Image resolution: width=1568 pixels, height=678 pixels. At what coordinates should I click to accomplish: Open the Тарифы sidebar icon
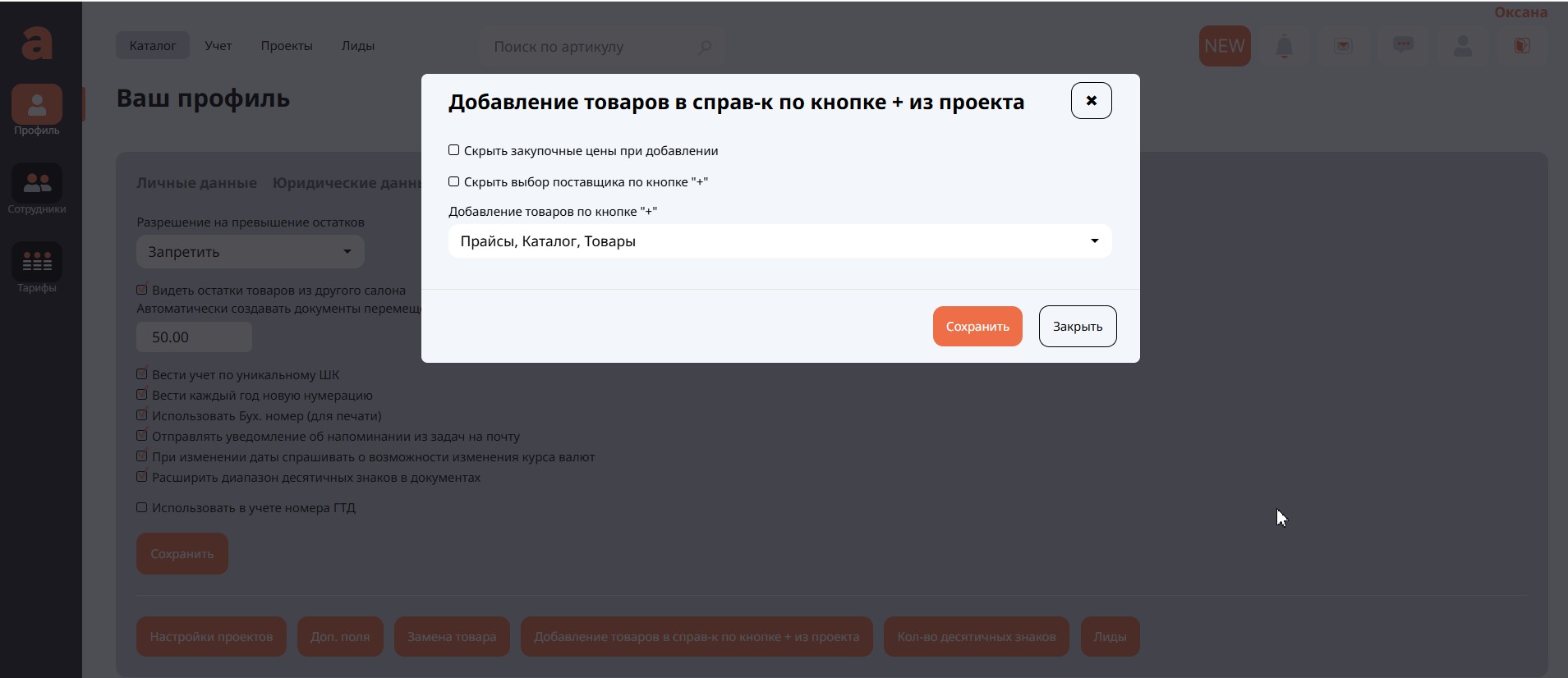pyautogui.click(x=37, y=263)
